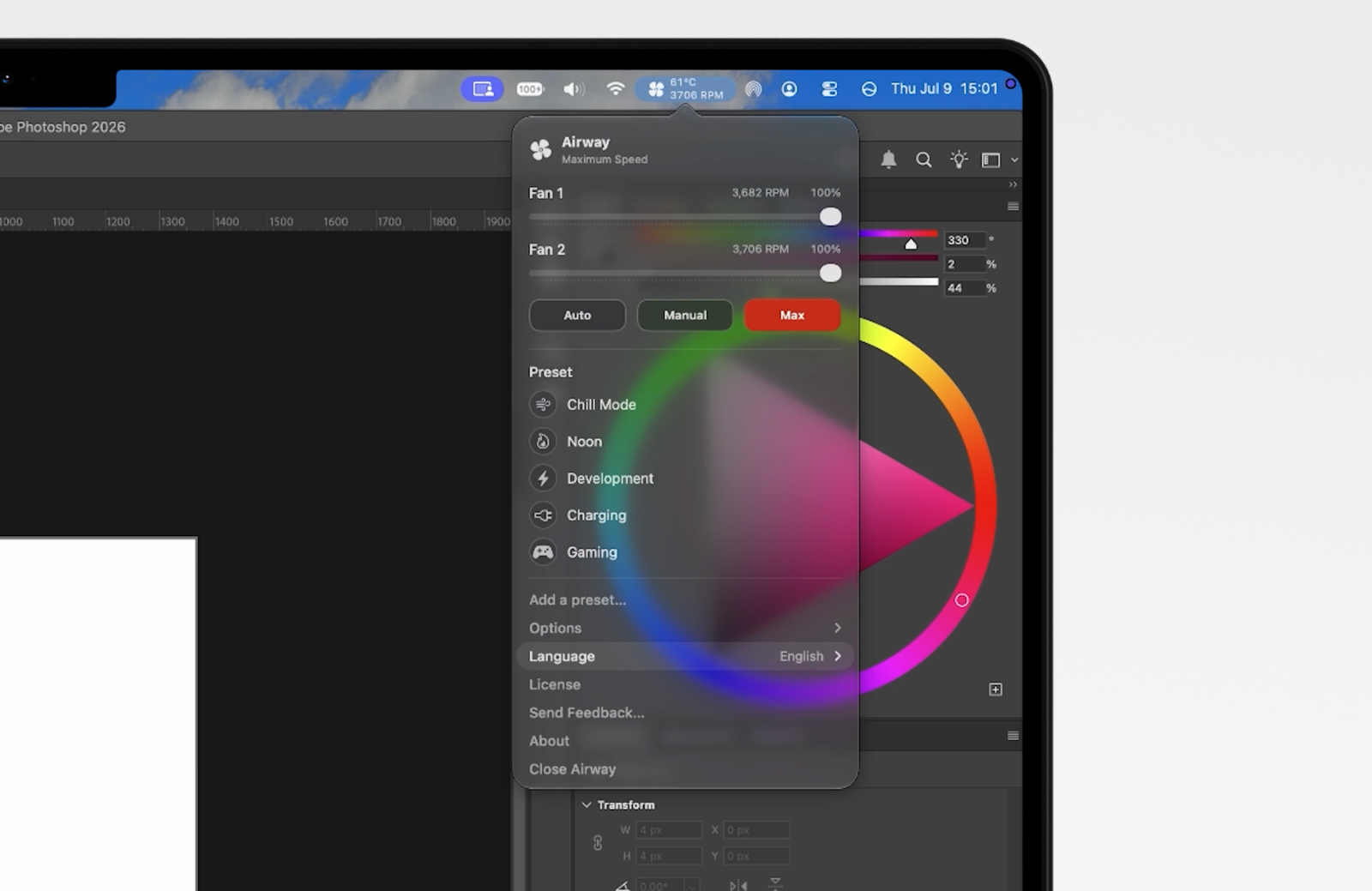Click the Airway fan icon in the menu bar
The width and height of the screenshot is (1372, 891).
656,89
